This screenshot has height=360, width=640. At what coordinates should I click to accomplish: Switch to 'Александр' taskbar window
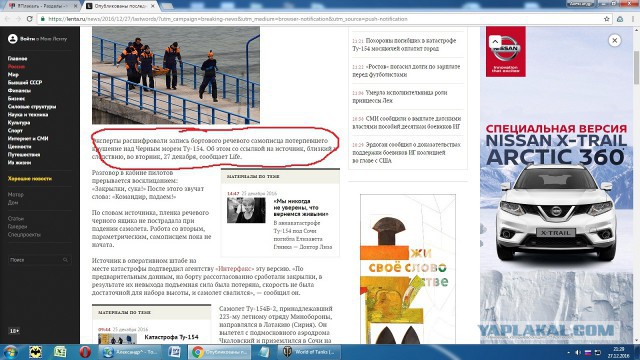point(130,352)
